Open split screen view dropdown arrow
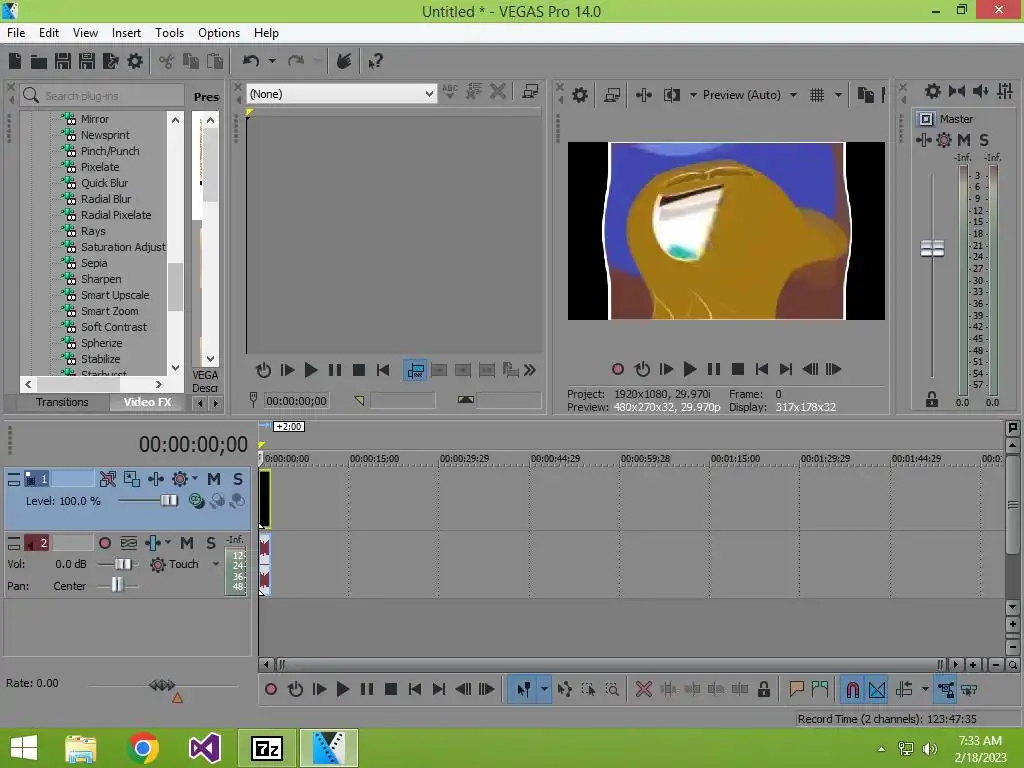The image size is (1024, 768). (693, 95)
